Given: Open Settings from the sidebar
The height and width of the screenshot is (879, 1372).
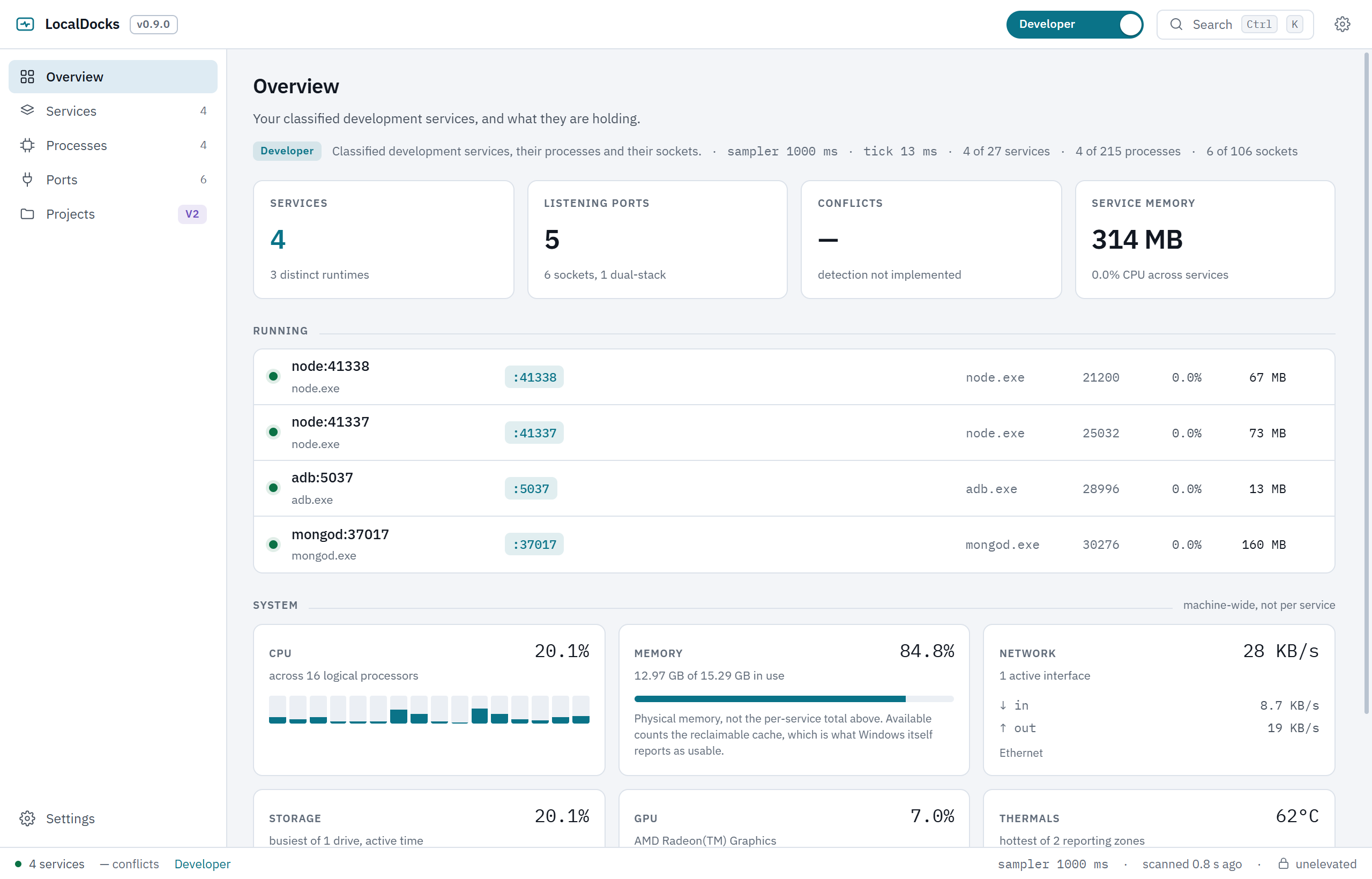Looking at the screenshot, I should pyautogui.click(x=113, y=818).
